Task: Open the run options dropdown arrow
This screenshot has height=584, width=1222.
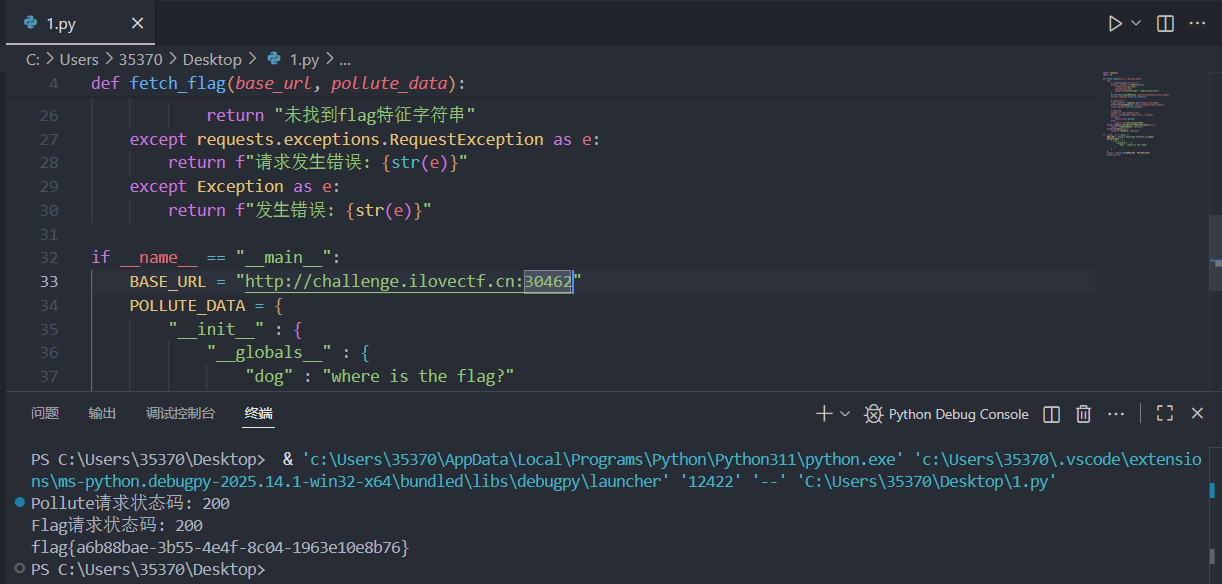Action: 1136,23
